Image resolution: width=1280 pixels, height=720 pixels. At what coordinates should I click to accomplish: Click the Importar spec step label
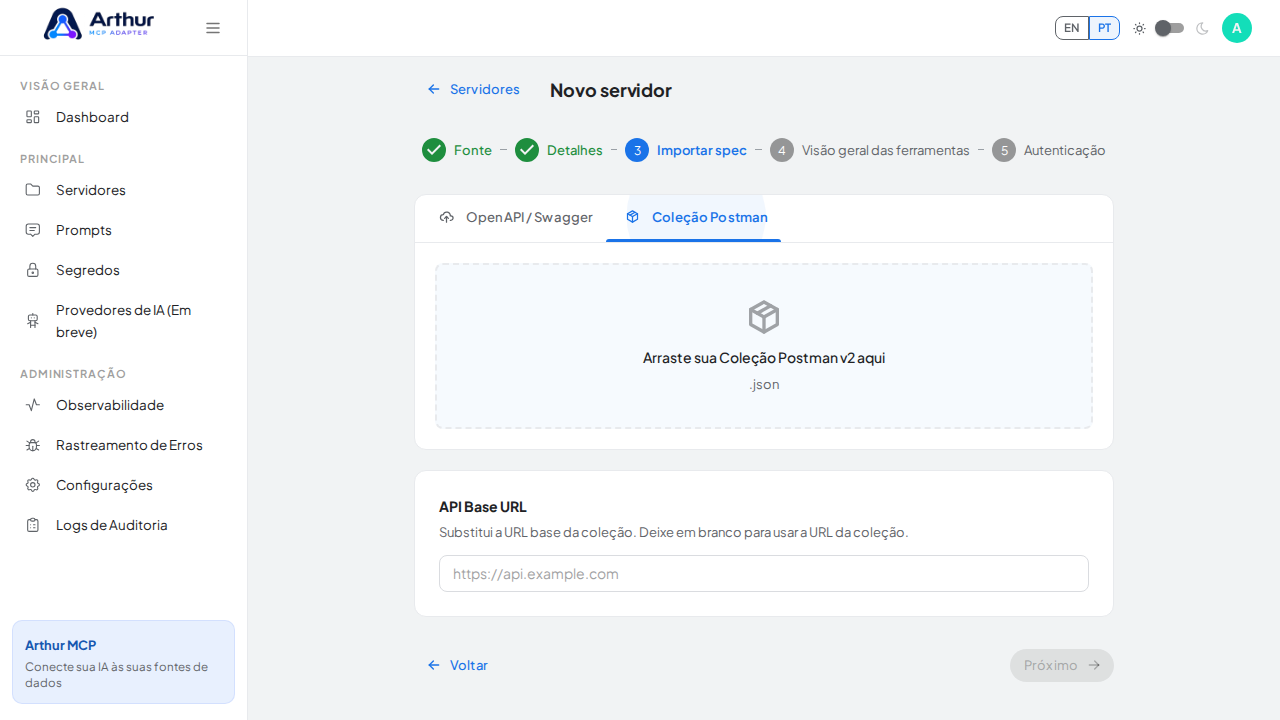(702, 150)
